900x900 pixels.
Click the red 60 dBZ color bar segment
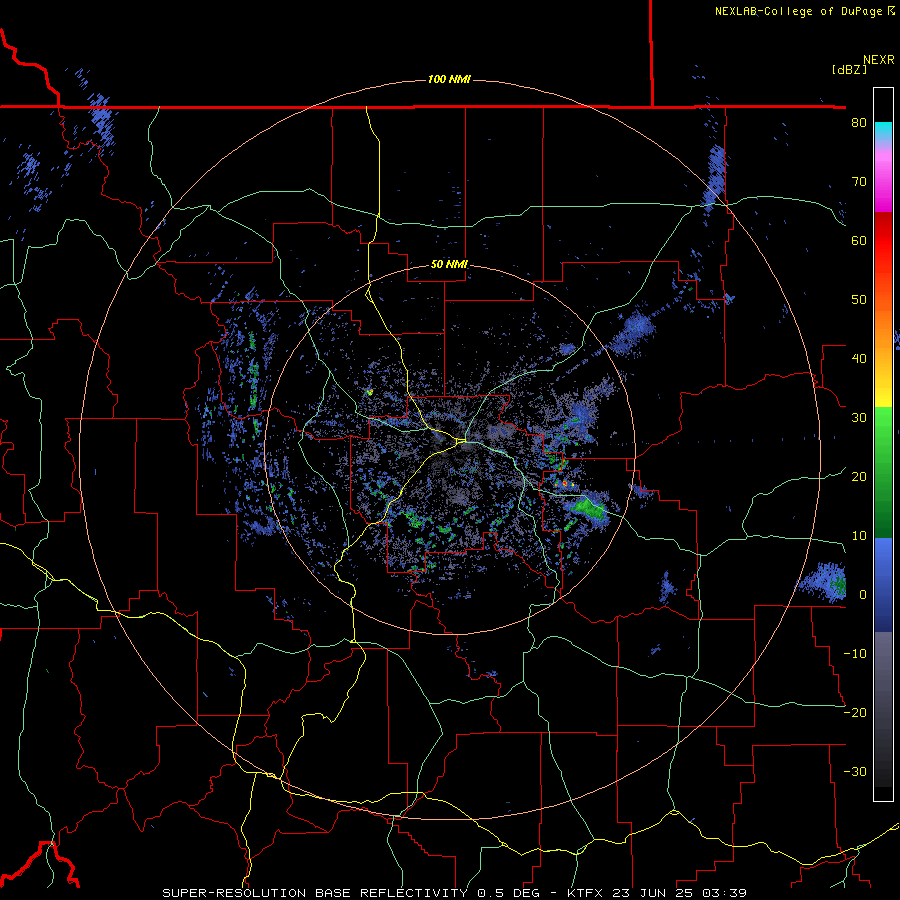pos(883,241)
